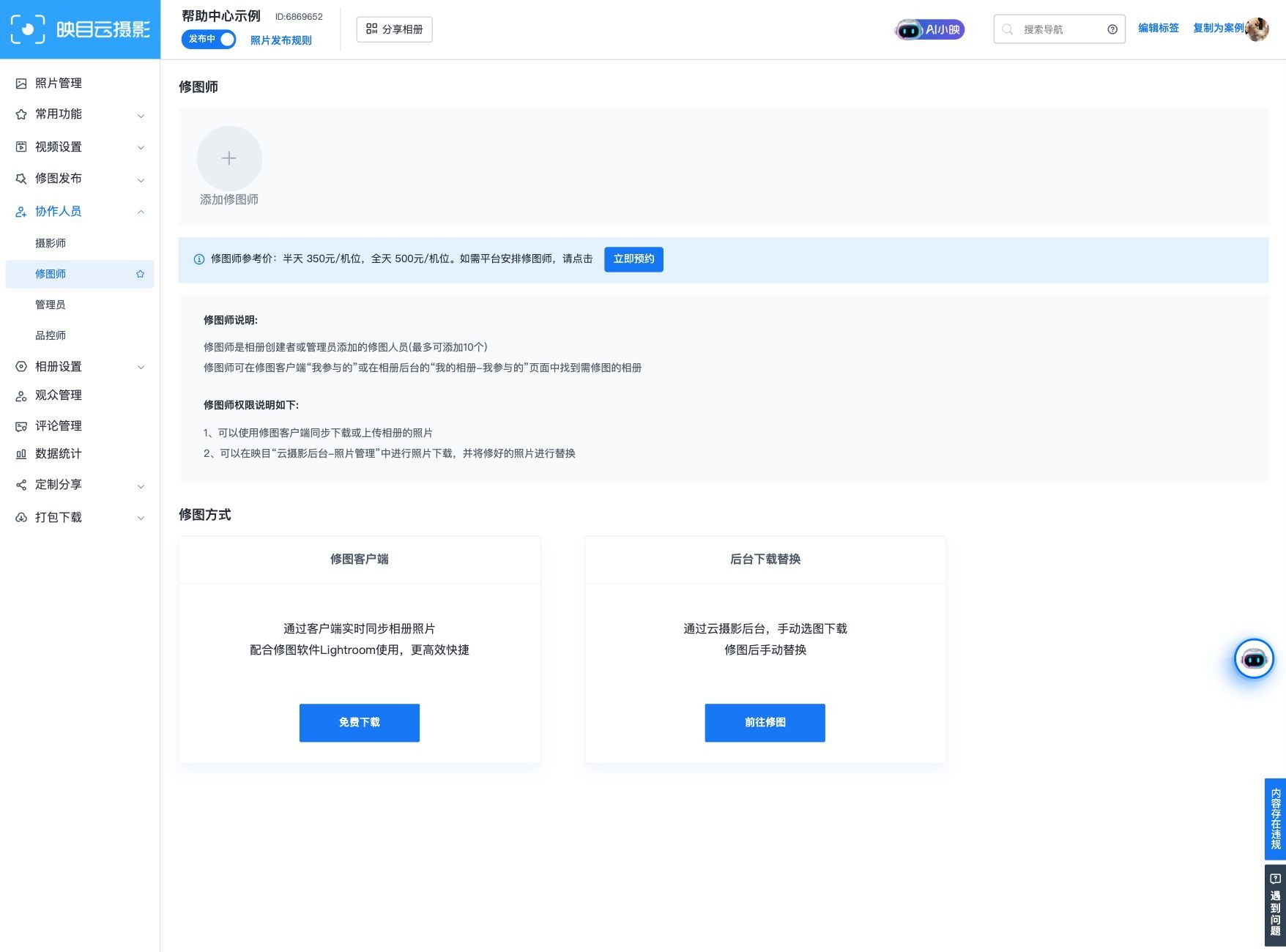Click the 数据统计 chart icon
This screenshot has height=952, width=1286.
(x=21, y=454)
